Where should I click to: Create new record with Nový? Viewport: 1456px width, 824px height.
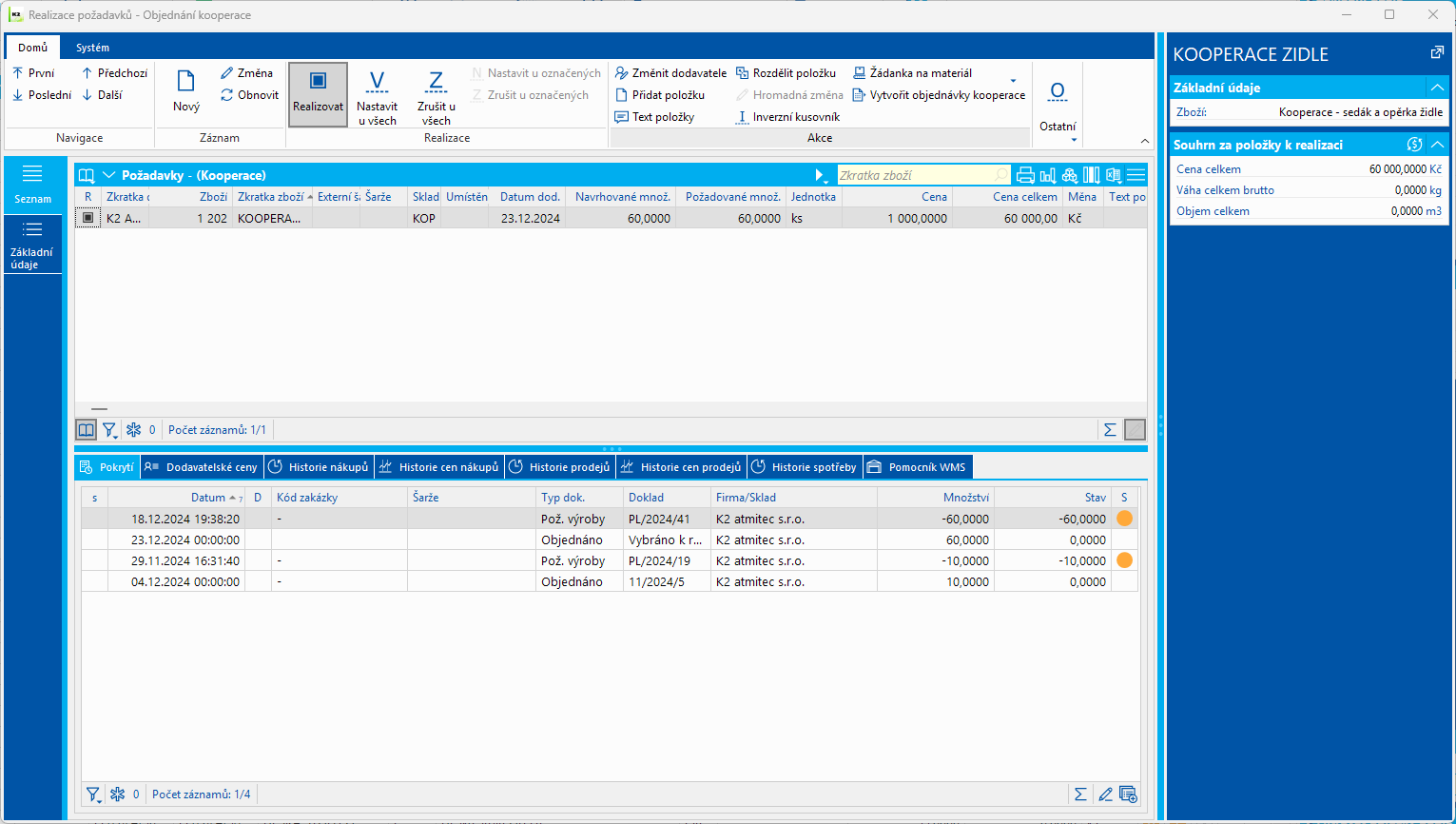[x=186, y=92]
